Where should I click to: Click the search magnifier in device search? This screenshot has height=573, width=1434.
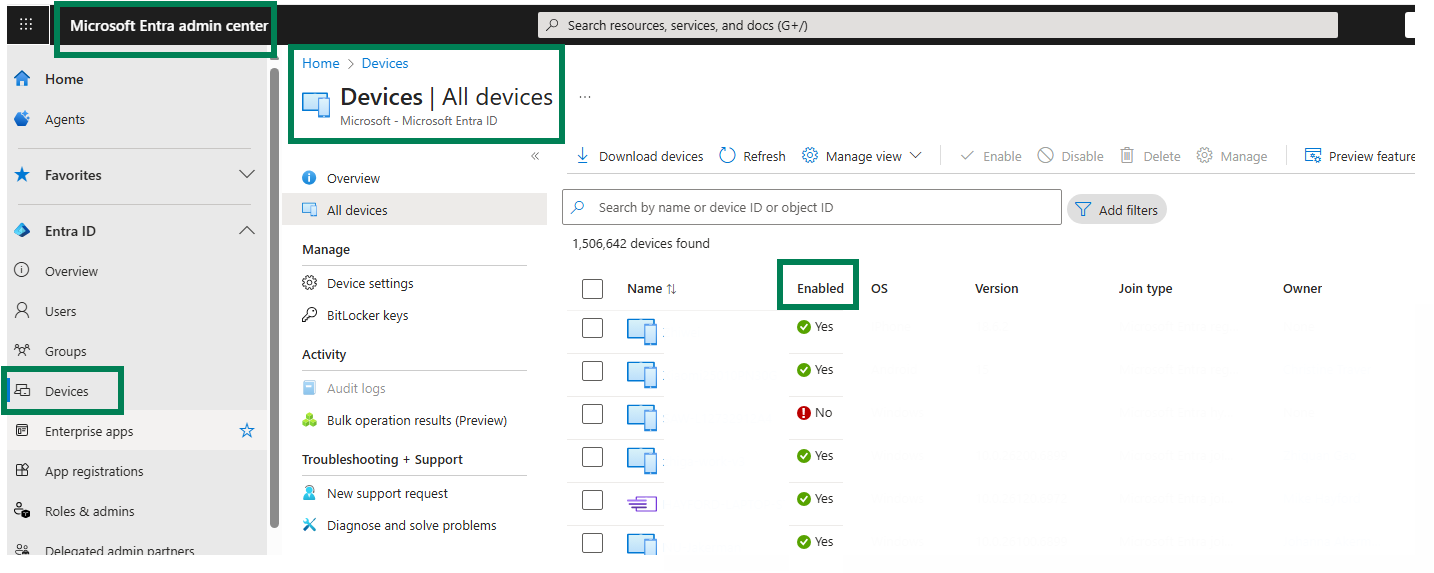579,208
